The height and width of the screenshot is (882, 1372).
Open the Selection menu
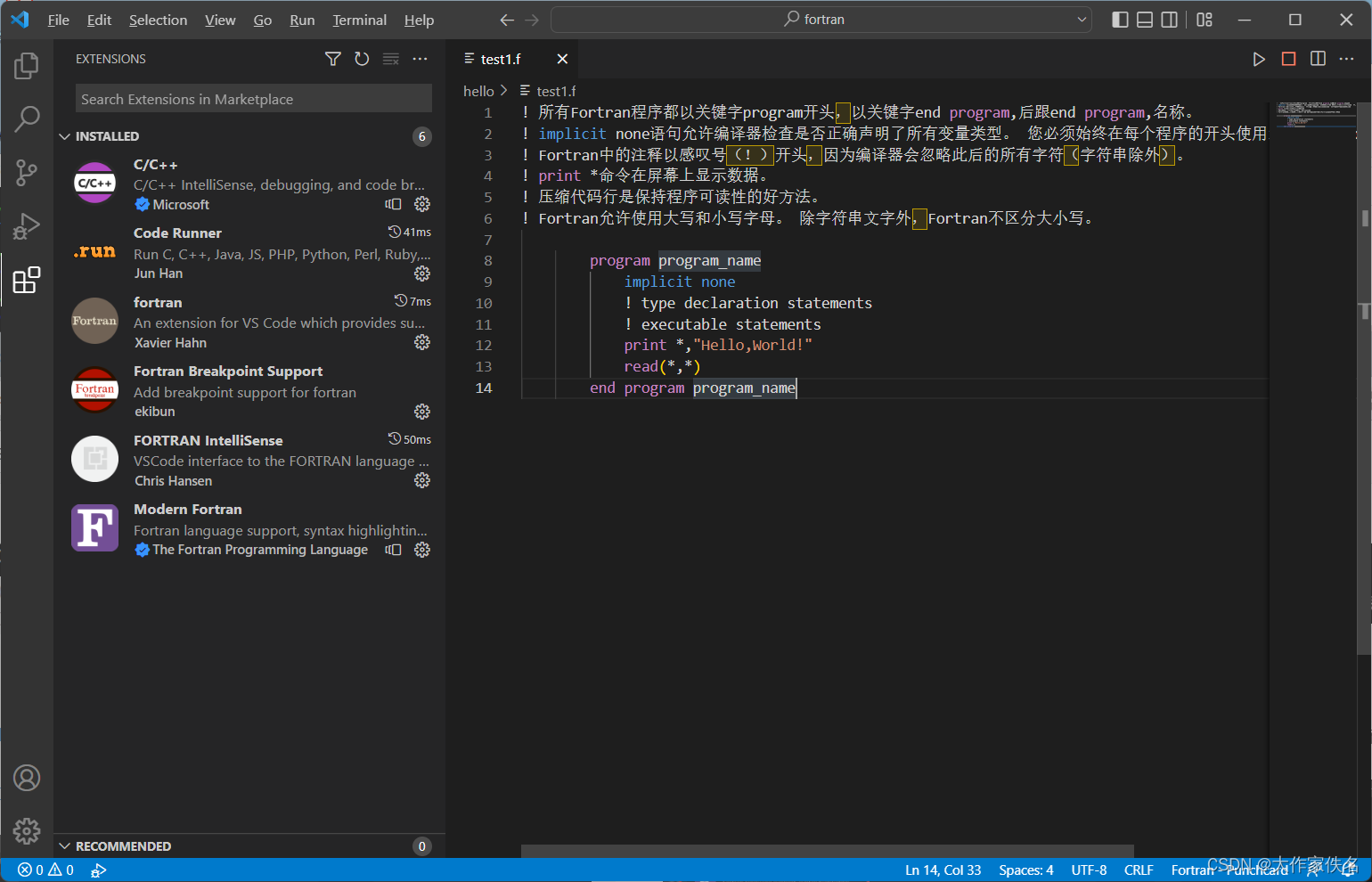point(158,20)
